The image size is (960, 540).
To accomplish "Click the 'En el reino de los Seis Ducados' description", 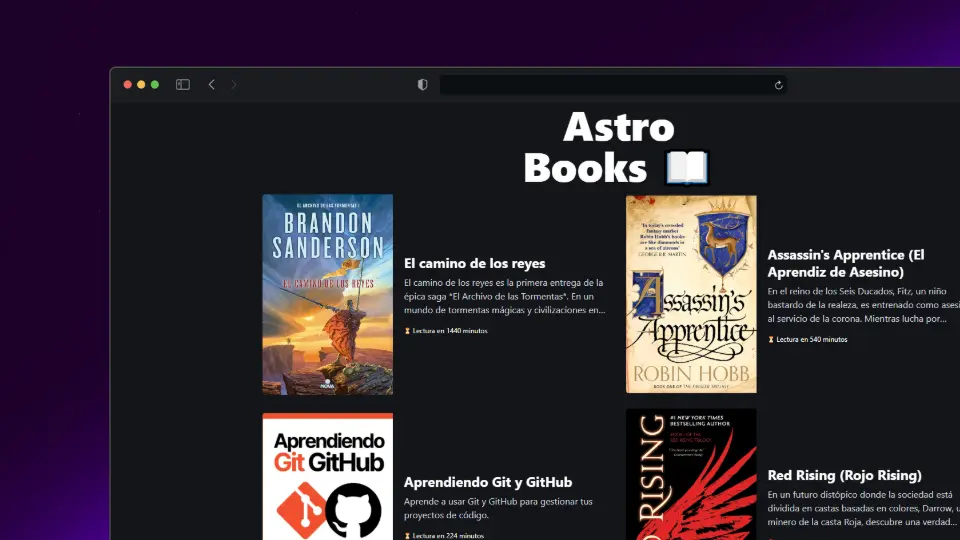I will point(863,305).
